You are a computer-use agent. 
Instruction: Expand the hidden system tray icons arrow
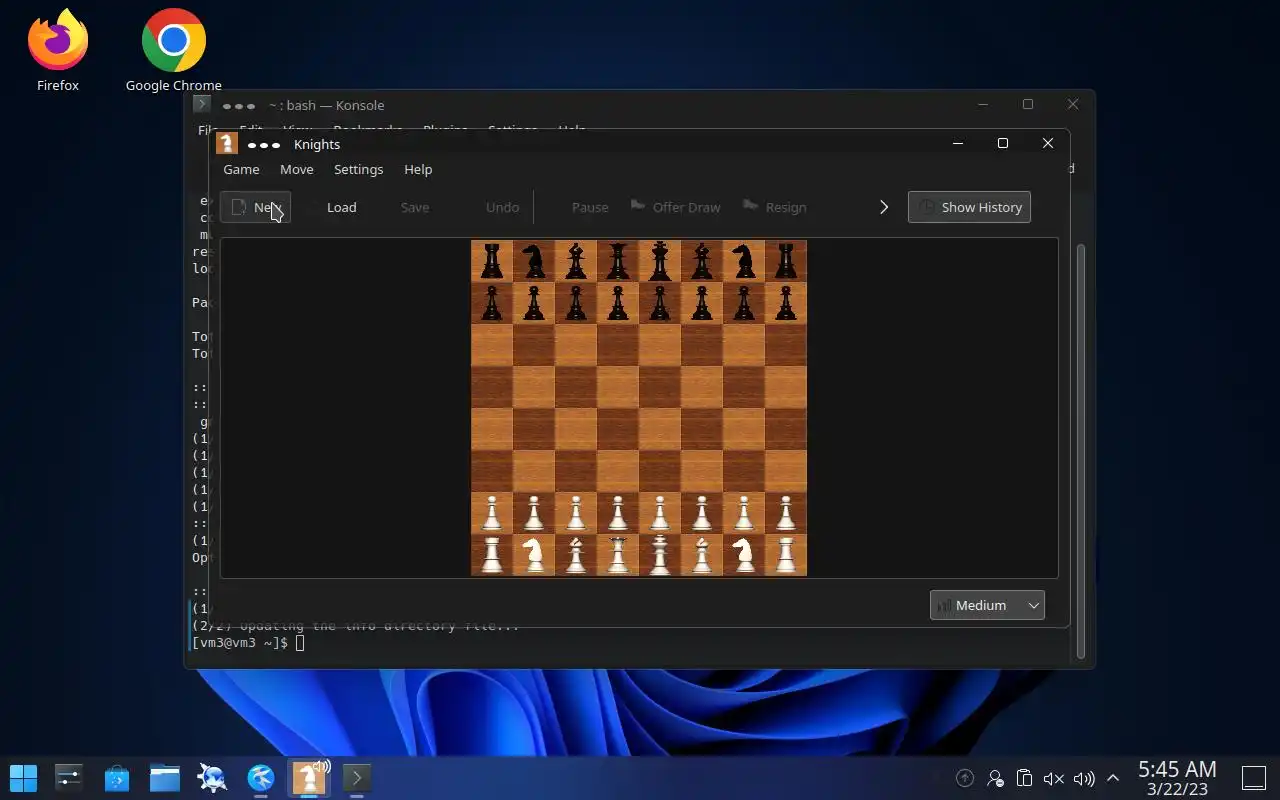pyautogui.click(x=1112, y=778)
